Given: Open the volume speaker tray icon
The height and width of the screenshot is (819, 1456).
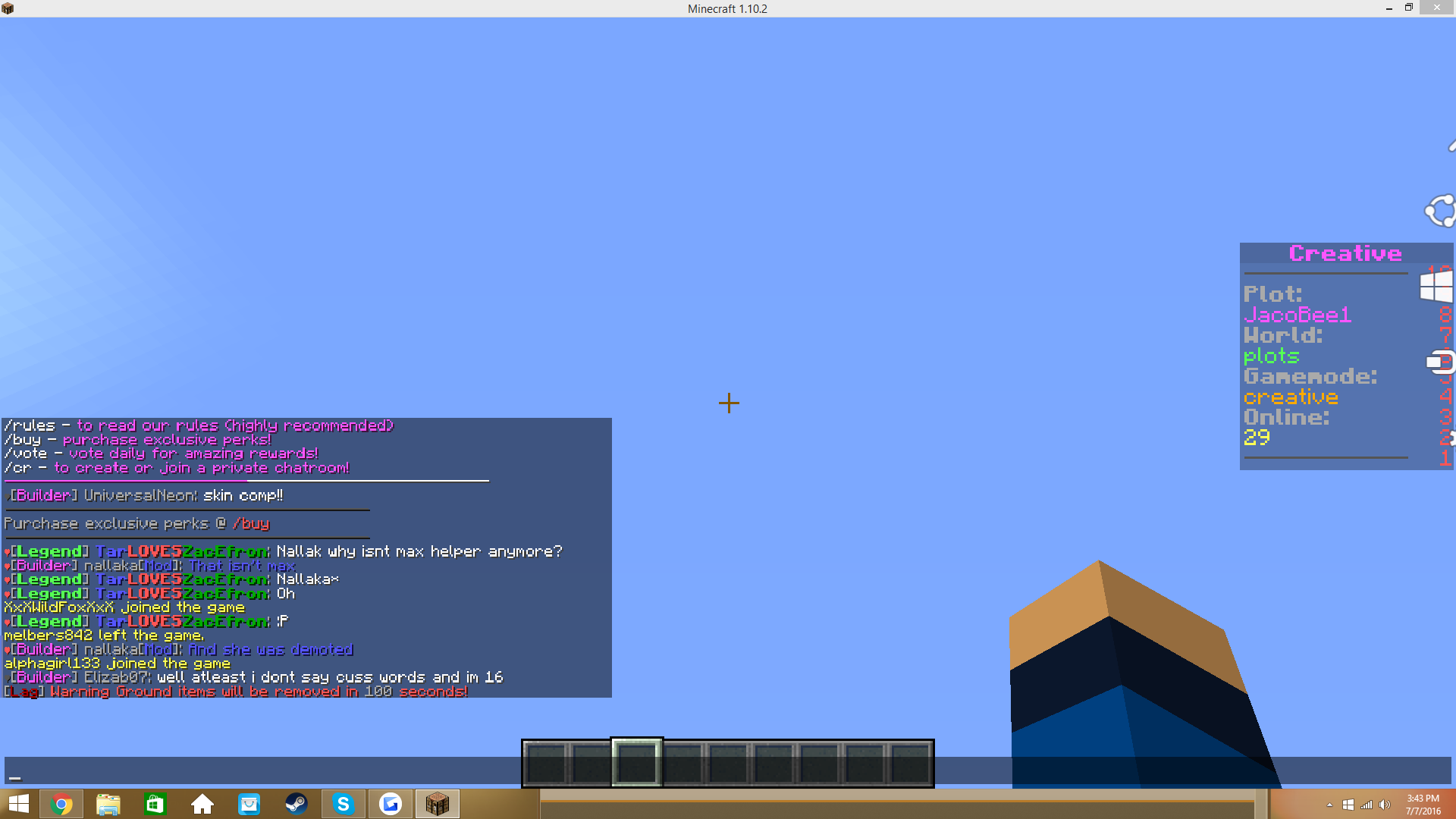Looking at the screenshot, I should pyautogui.click(x=1385, y=805).
